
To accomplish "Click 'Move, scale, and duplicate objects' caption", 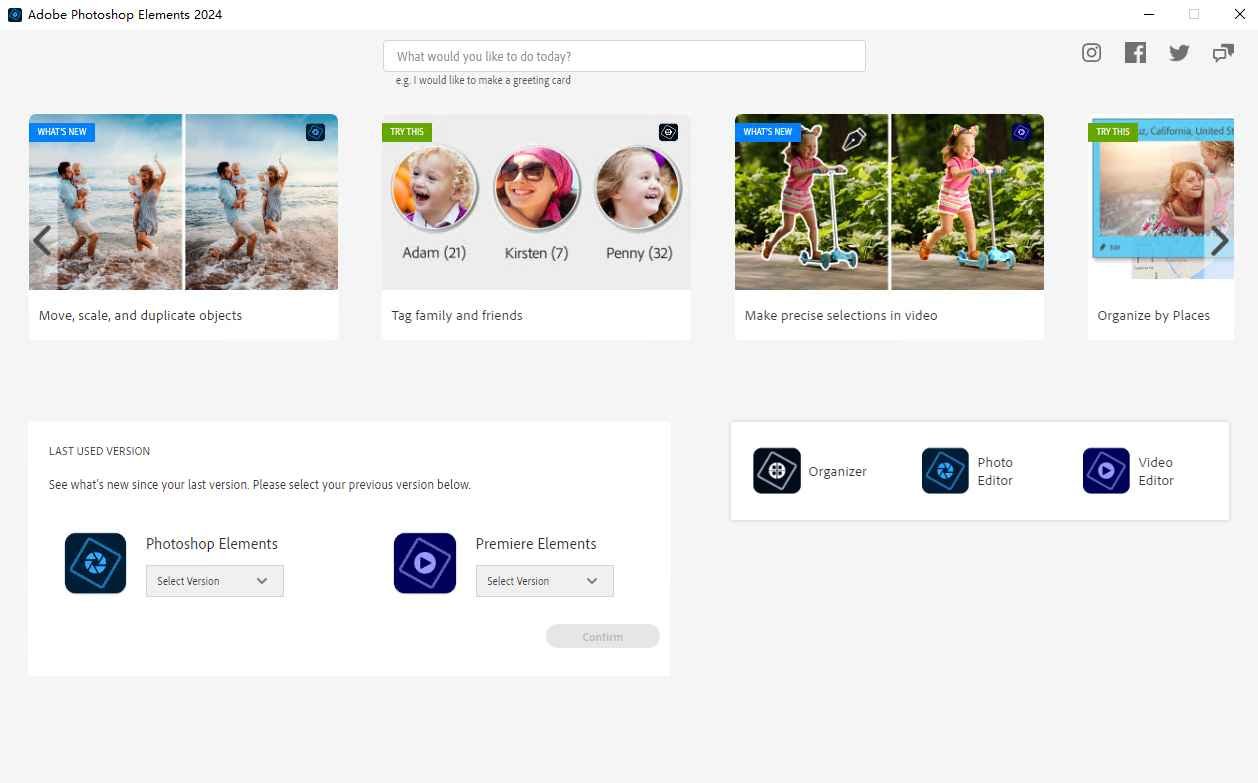I will pos(141,315).
